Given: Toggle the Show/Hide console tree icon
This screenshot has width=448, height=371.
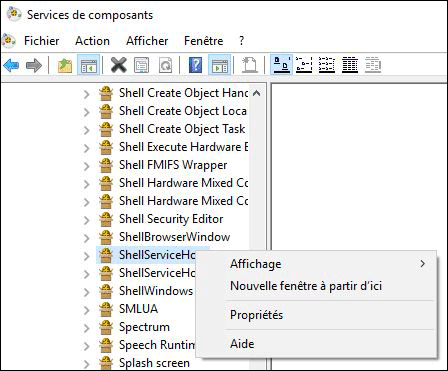Looking at the screenshot, I should (88, 65).
